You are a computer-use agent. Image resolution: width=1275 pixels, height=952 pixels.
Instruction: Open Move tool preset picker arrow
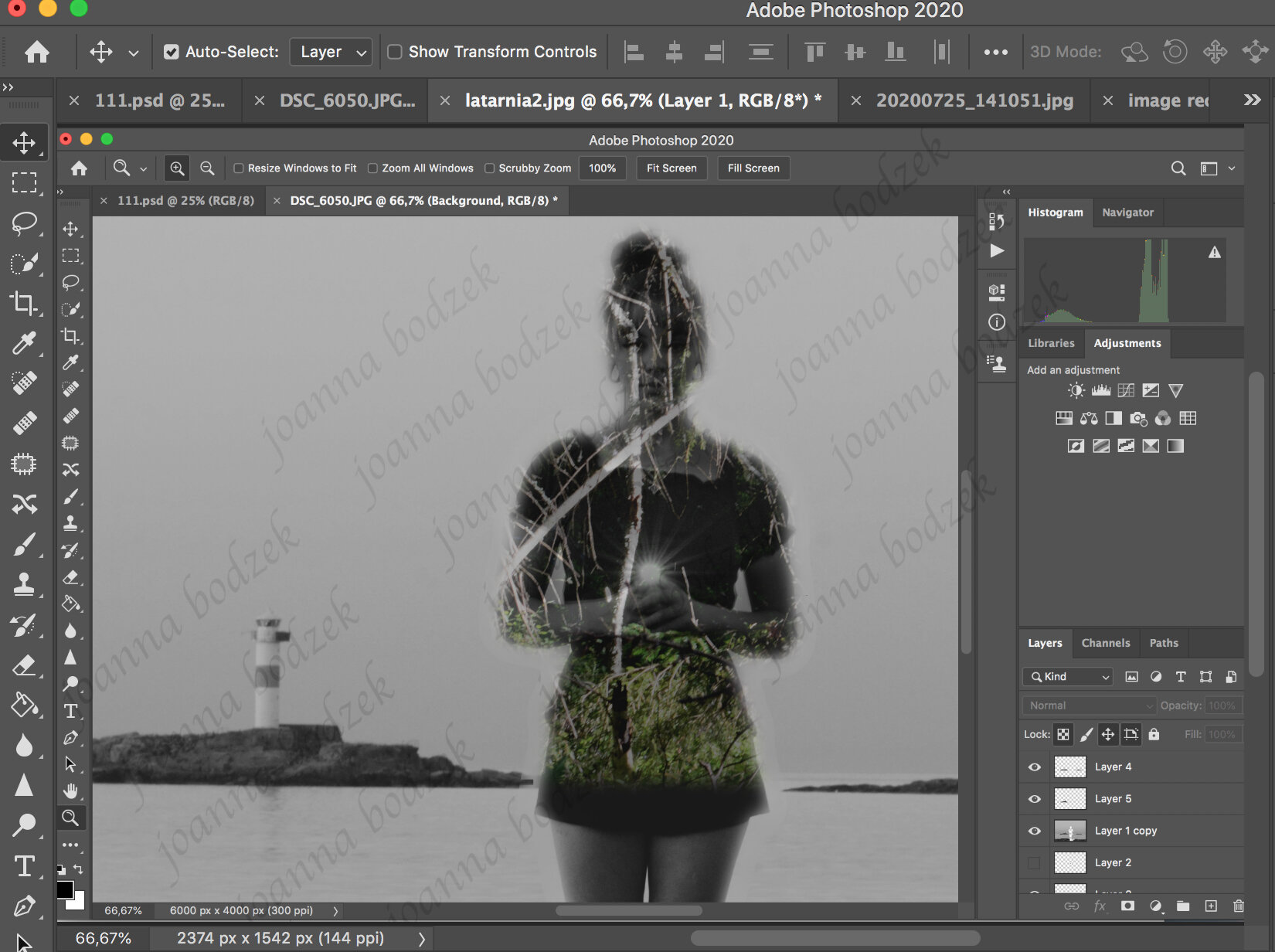(134, 53)
